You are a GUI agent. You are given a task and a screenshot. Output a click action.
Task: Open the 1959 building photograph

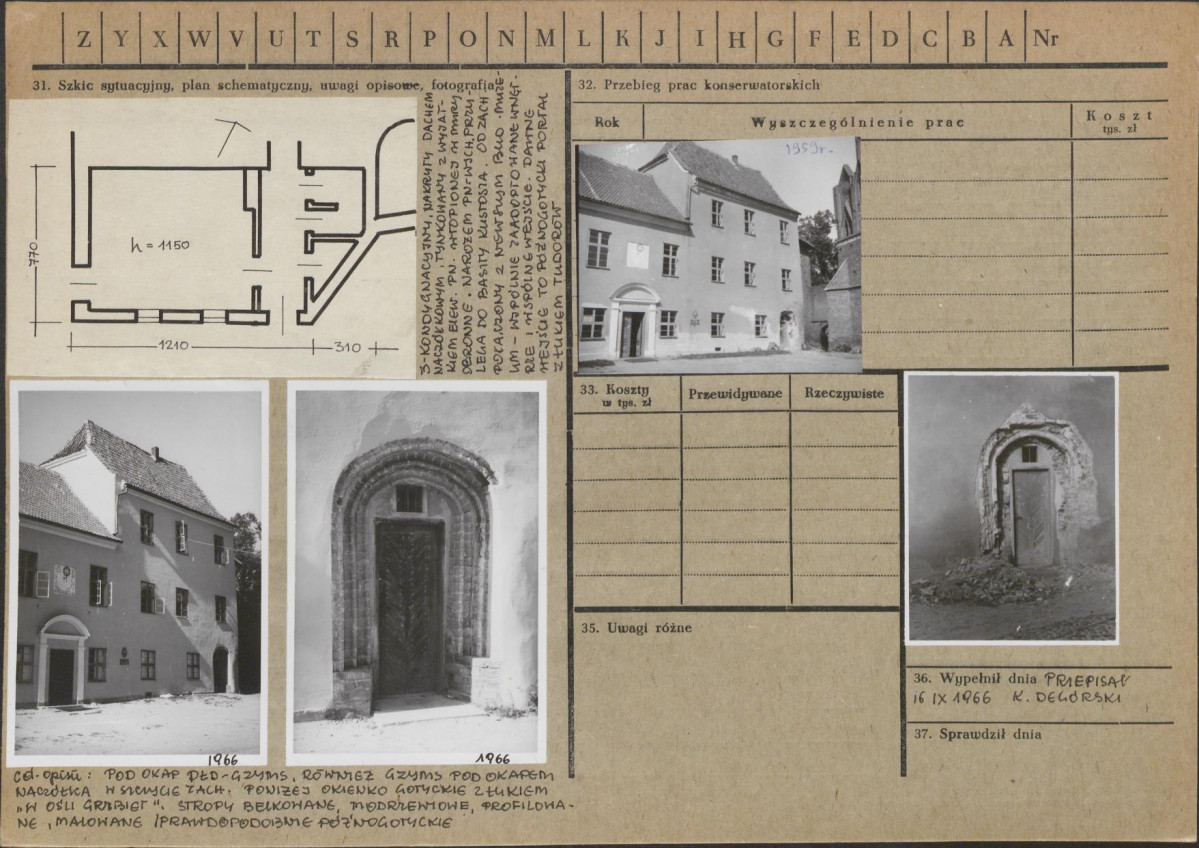pos(718,256)
